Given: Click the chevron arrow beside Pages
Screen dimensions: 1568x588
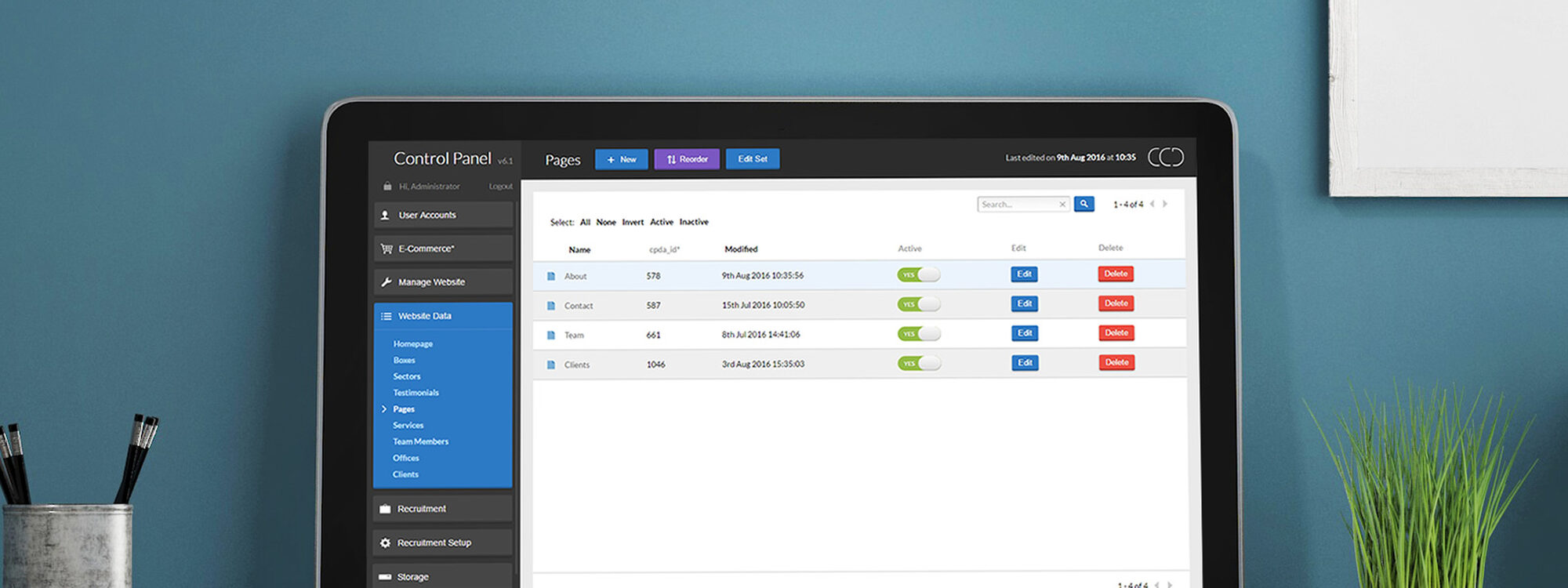Looking at the screenshot, I should pyautogui.click(x=384, y=409).
